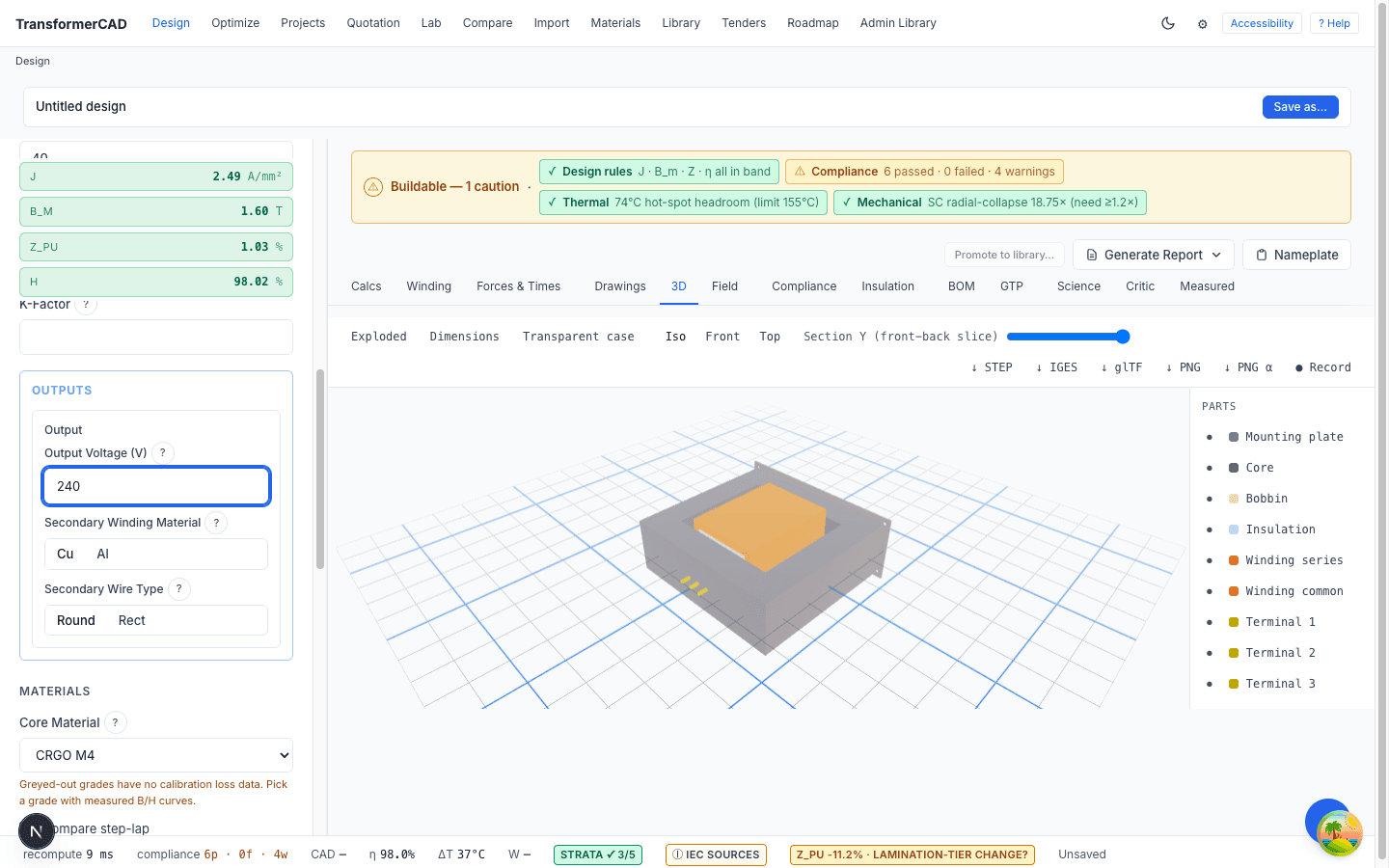Open help tooltip for K-Factor
This screenshot has height=868, width=1389.
(86, 305)
